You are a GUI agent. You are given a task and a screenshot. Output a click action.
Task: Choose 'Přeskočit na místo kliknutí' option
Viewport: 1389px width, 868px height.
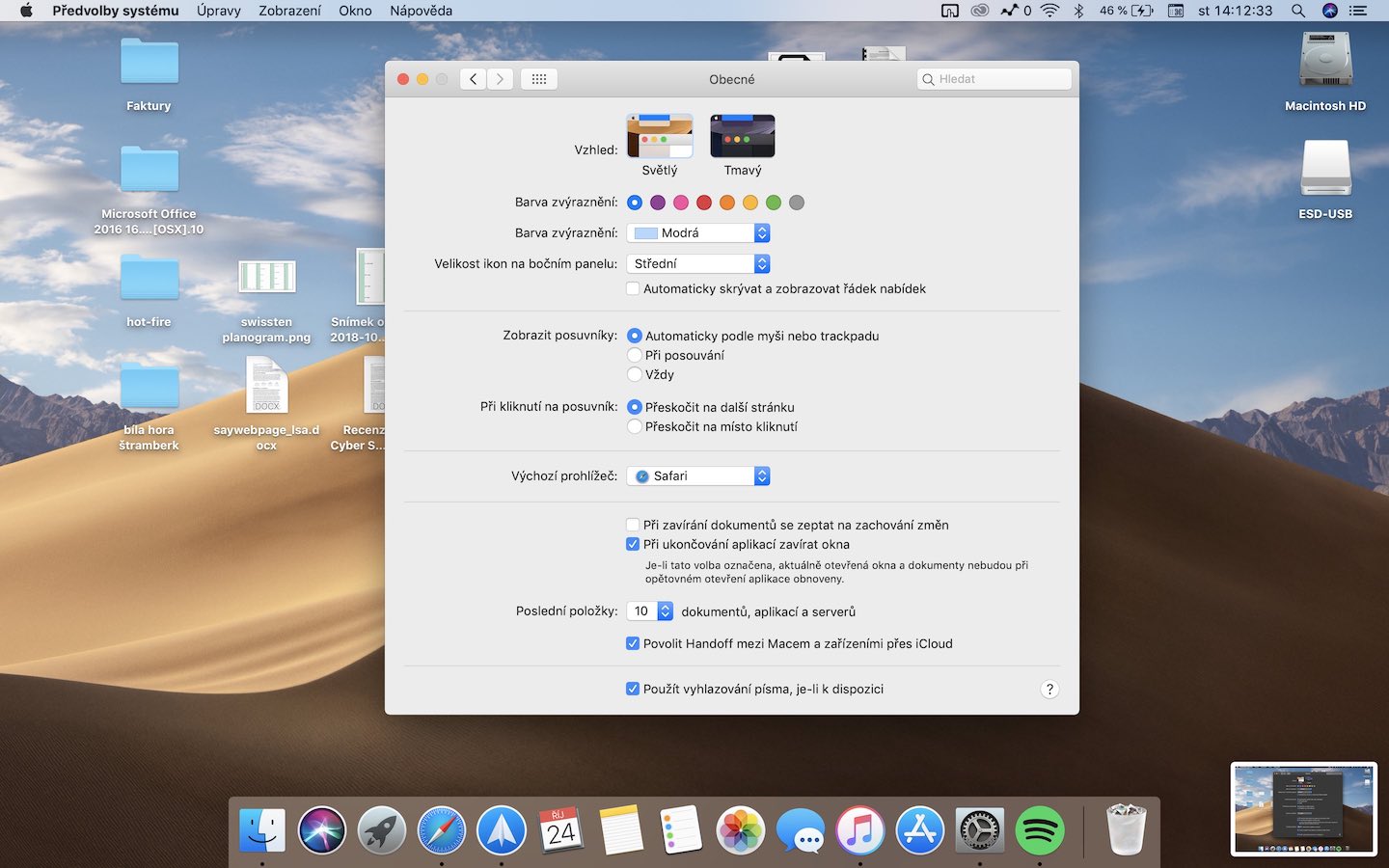tap(635, 426)
